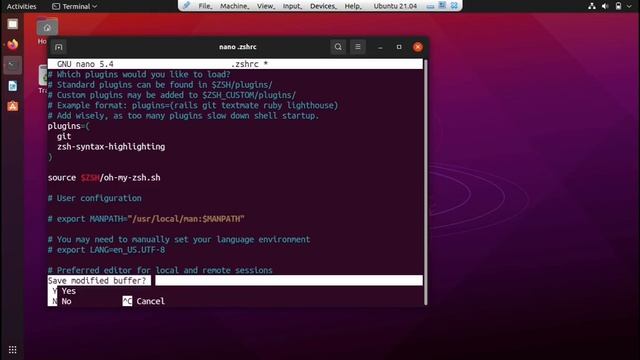This screenshot has height=360, width=640.
Task: Open the VirtualBox View menu
Action: point(266,6)
